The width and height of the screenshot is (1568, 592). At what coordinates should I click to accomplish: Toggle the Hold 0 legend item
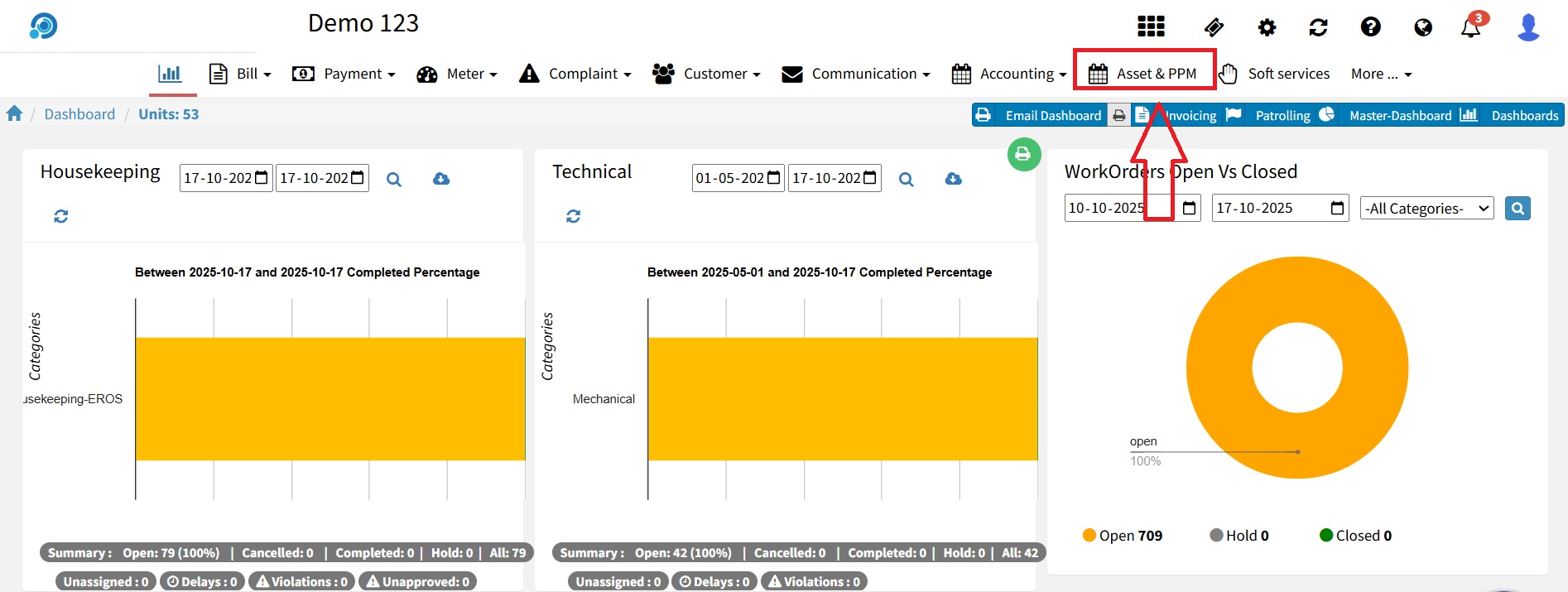click(x=1239, y=536)
